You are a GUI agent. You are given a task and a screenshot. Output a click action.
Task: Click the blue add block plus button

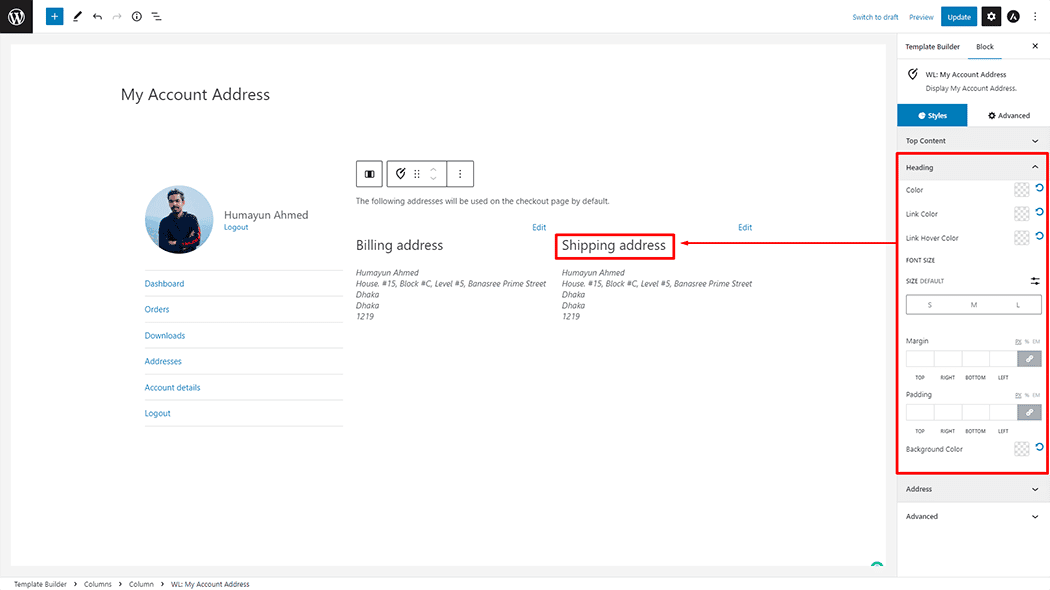pyautogui.click(x=54, y=17)
